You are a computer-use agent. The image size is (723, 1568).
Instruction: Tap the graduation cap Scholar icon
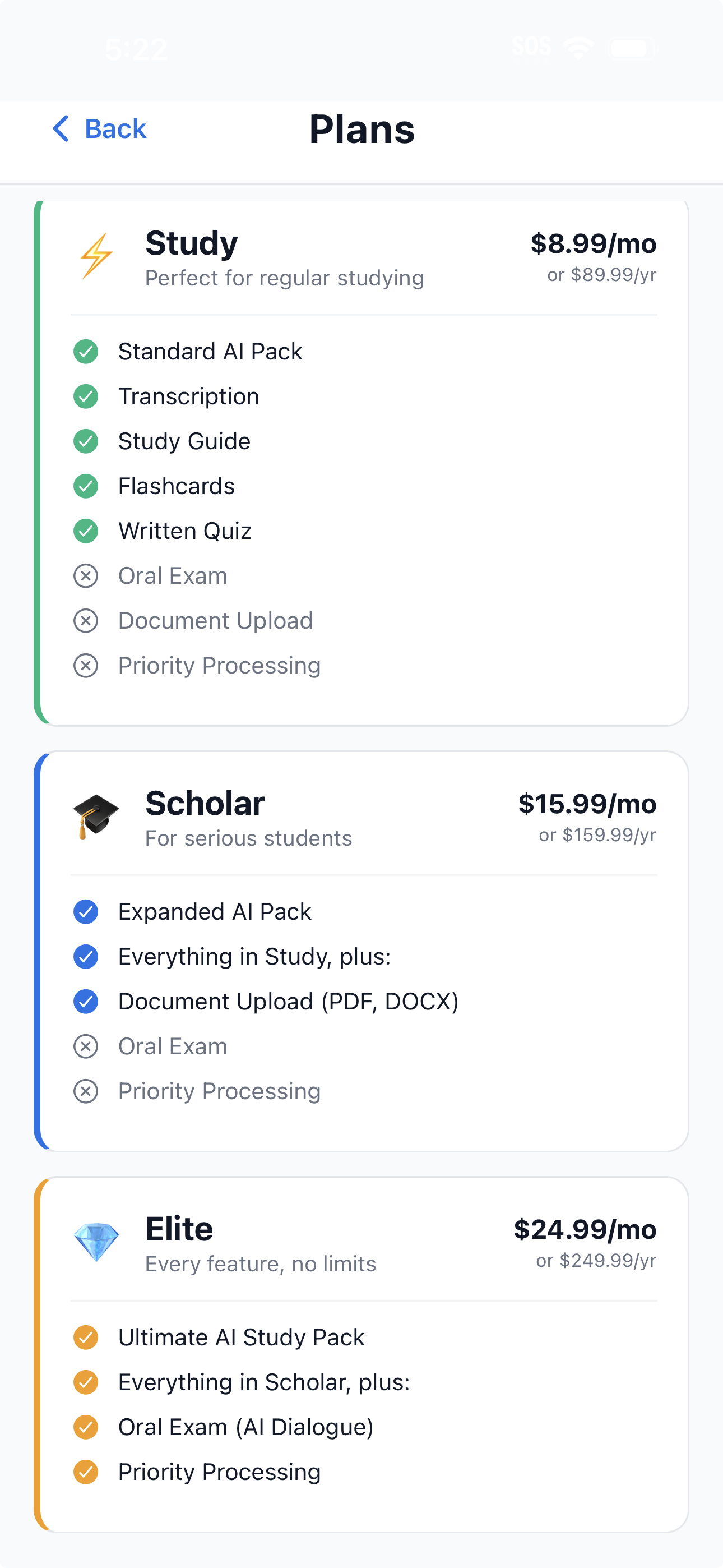pyautogui.click(x=96, y=817)
